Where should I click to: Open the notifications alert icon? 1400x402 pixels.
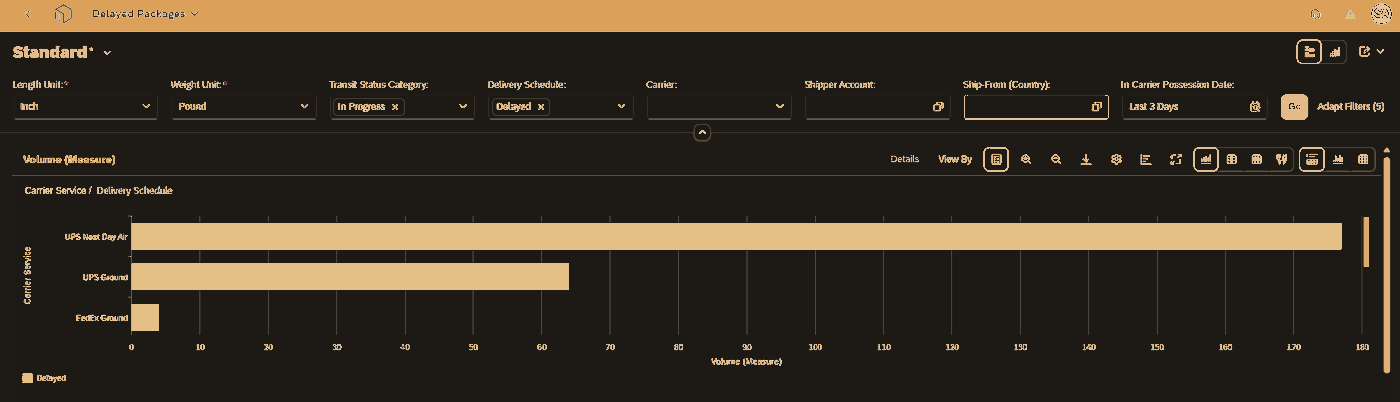(1350, 14)
